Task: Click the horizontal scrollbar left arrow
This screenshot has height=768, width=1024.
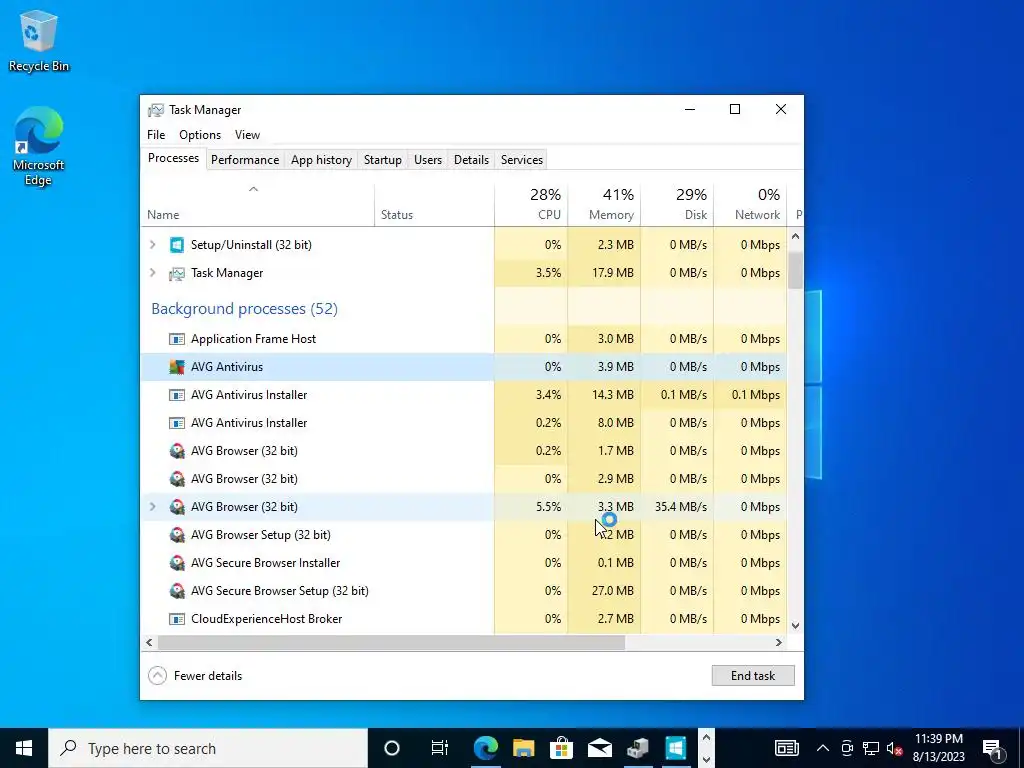Action: (150, 643)
